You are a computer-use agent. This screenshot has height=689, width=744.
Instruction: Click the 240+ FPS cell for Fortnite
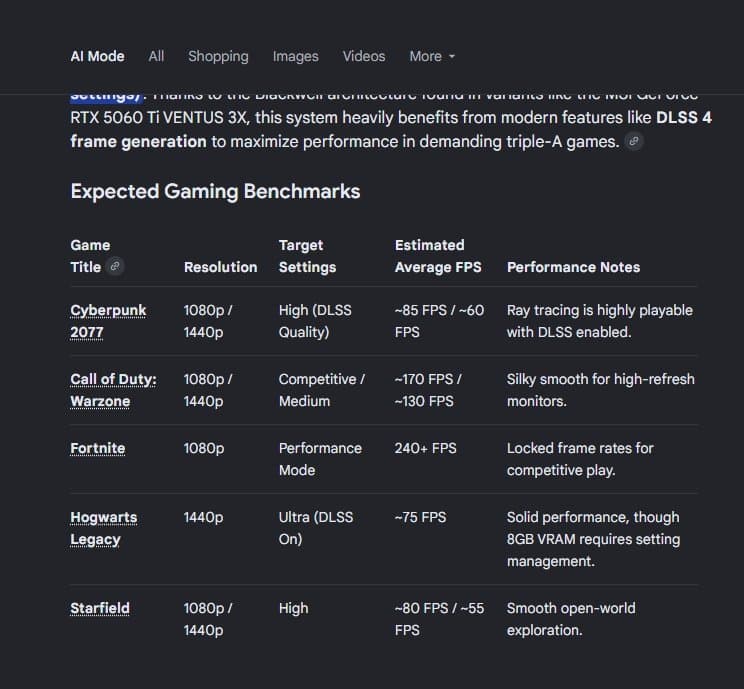pyautogui.click(x=426, y=448)
